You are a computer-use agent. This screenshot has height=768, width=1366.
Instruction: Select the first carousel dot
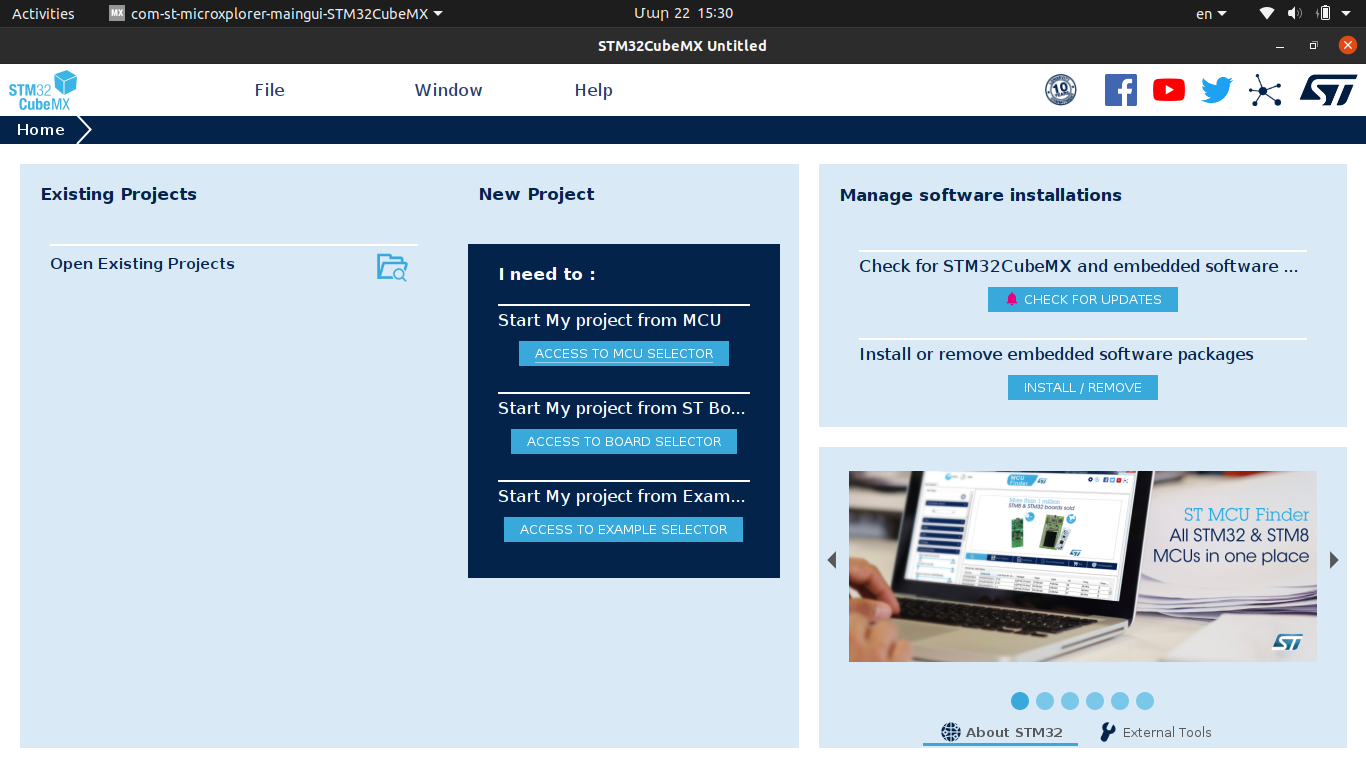click(1020, 701)
